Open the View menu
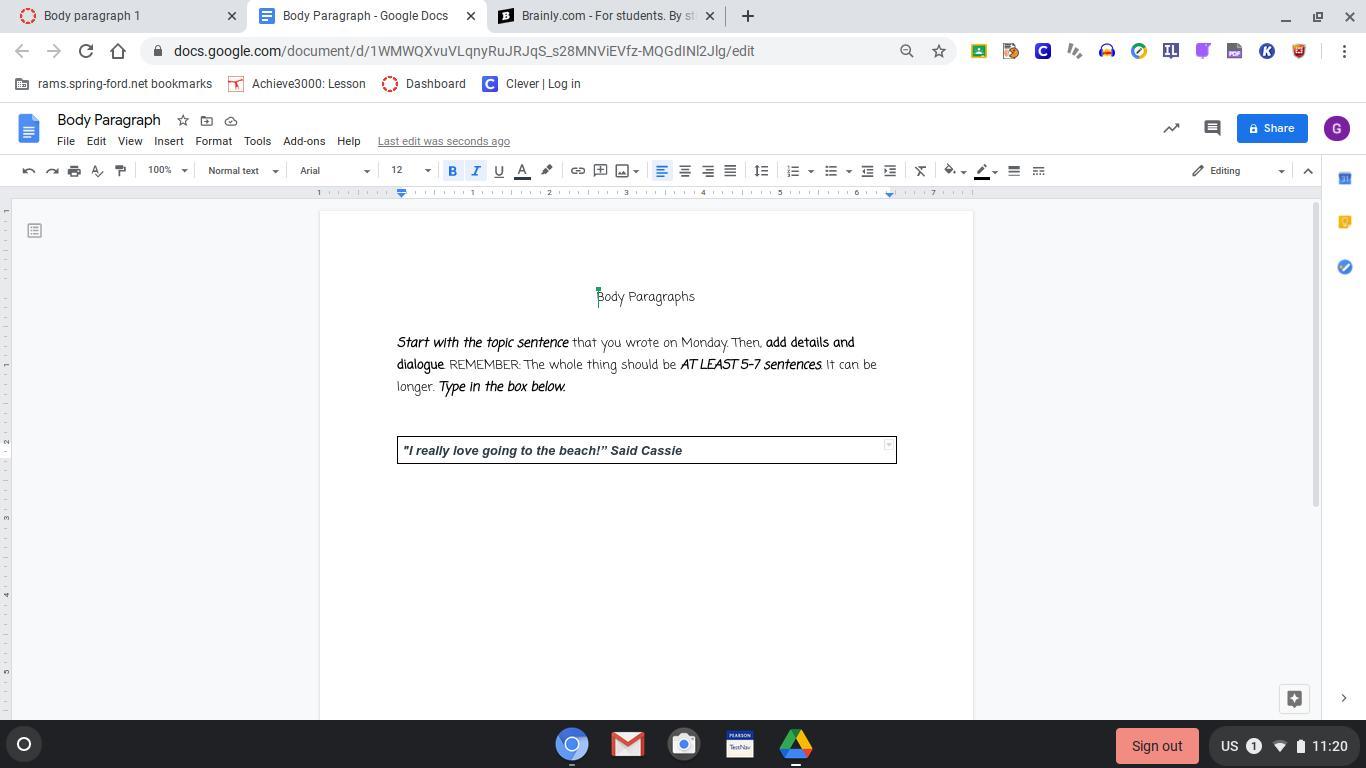 [130, 141]
